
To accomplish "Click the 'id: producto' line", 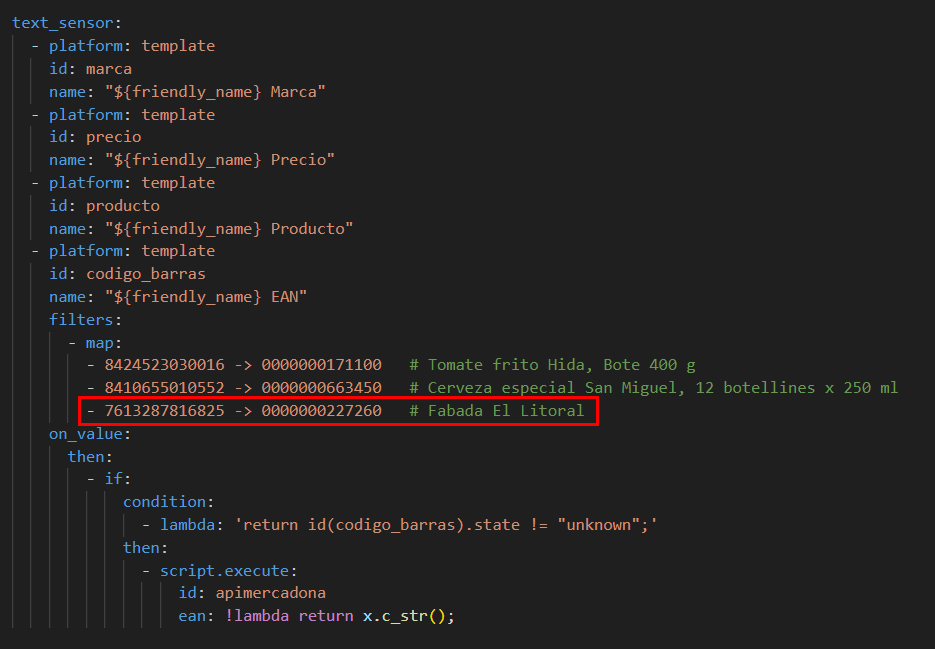I will coord(104,205).
